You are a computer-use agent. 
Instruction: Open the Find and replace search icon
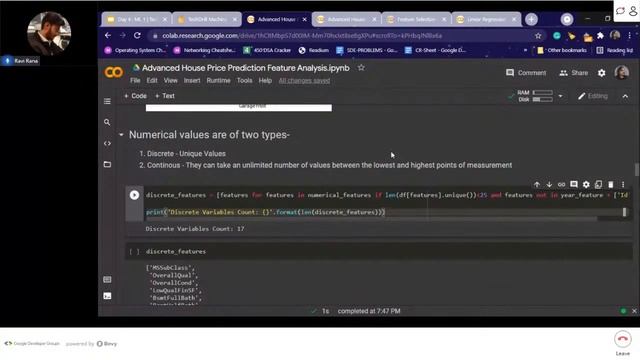point(107,122)
